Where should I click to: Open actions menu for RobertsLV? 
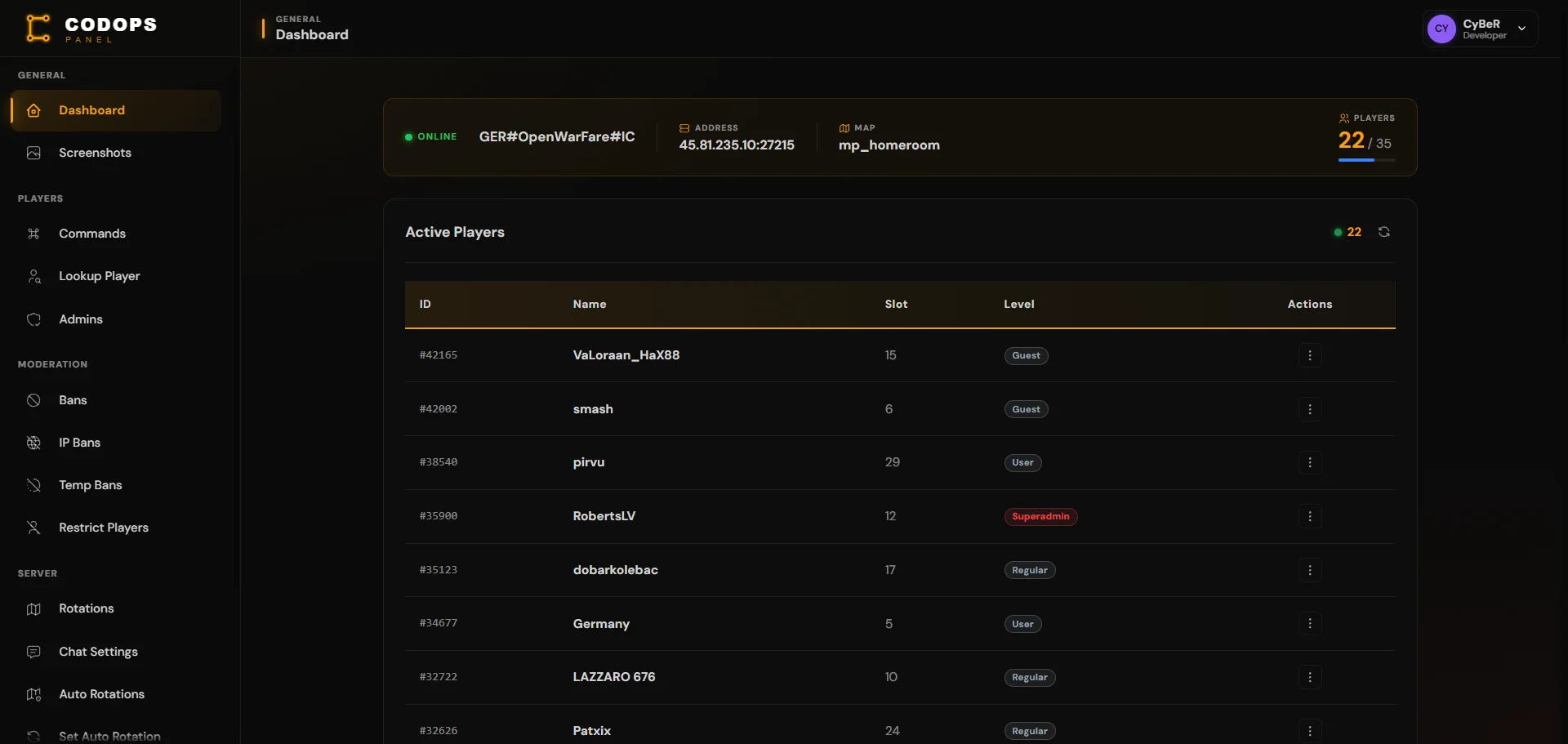pos(1310,516)
